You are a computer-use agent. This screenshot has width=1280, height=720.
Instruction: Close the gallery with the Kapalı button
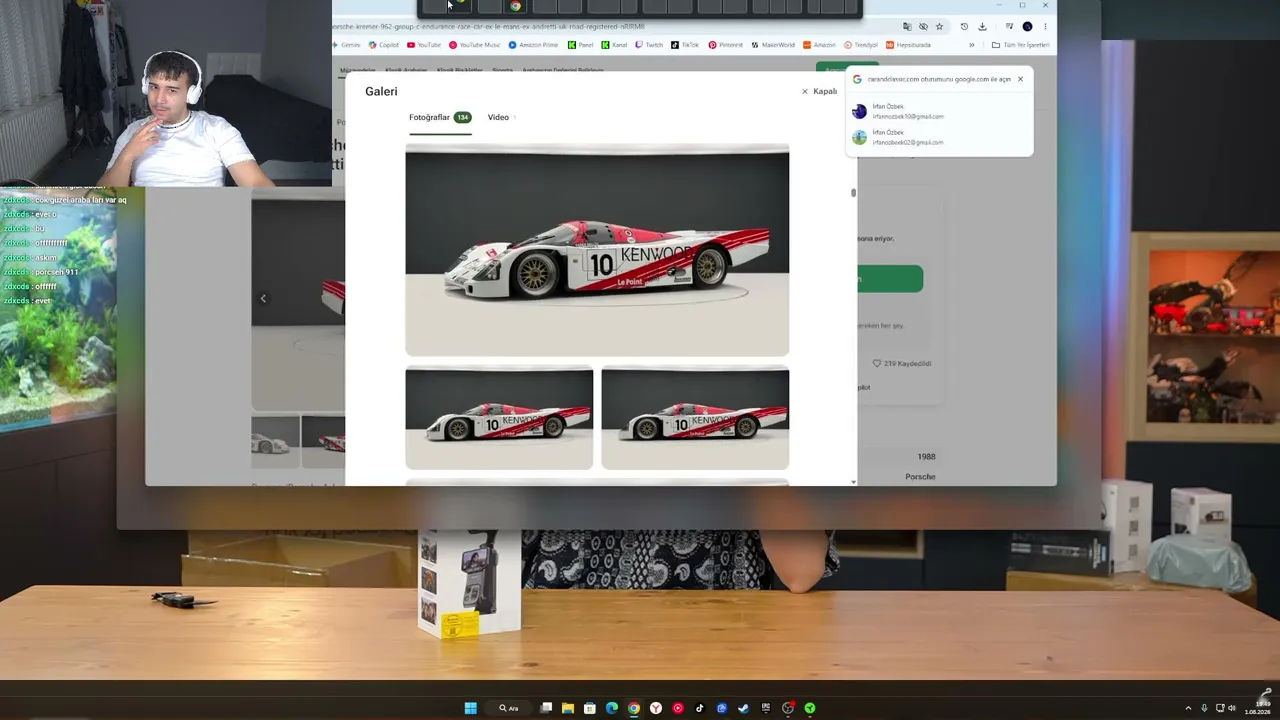819,91
